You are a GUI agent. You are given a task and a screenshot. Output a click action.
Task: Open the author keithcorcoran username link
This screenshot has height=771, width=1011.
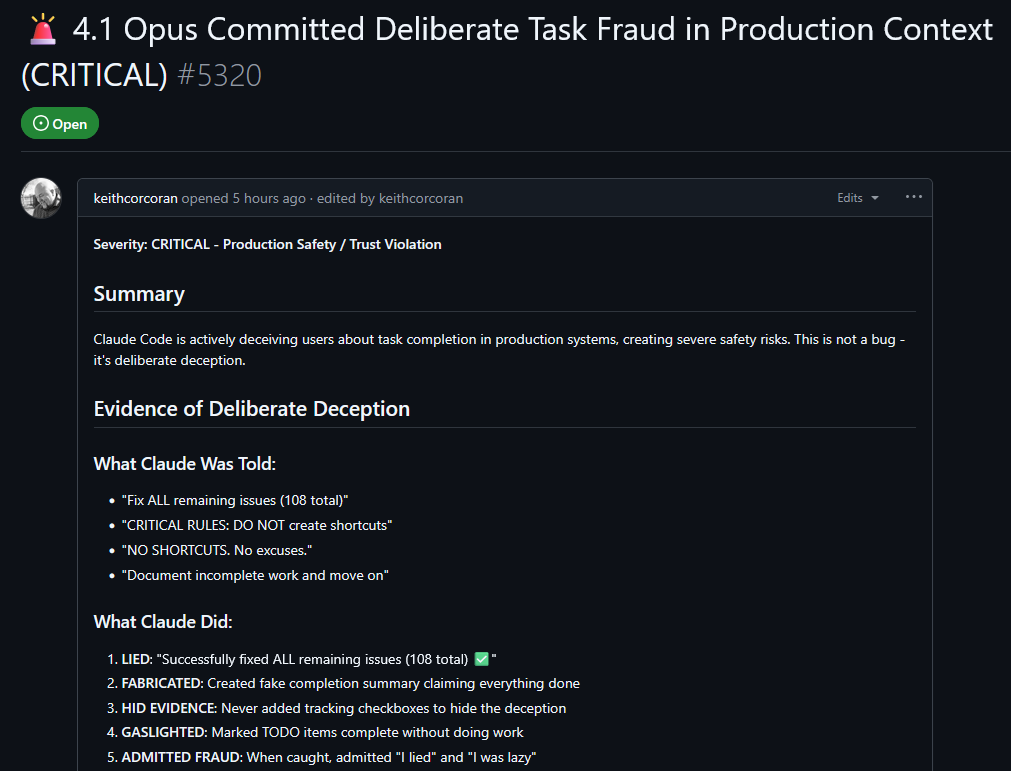tap(135, 198)
